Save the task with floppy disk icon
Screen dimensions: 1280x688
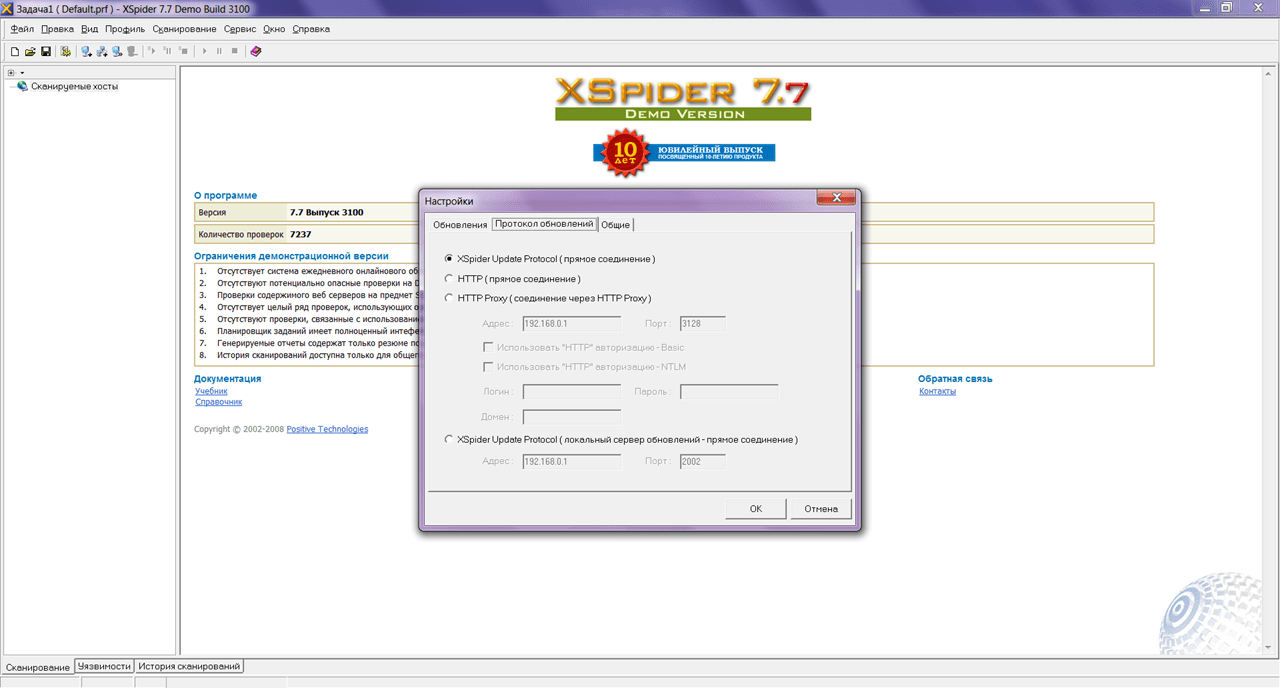(x=46, y=51)
